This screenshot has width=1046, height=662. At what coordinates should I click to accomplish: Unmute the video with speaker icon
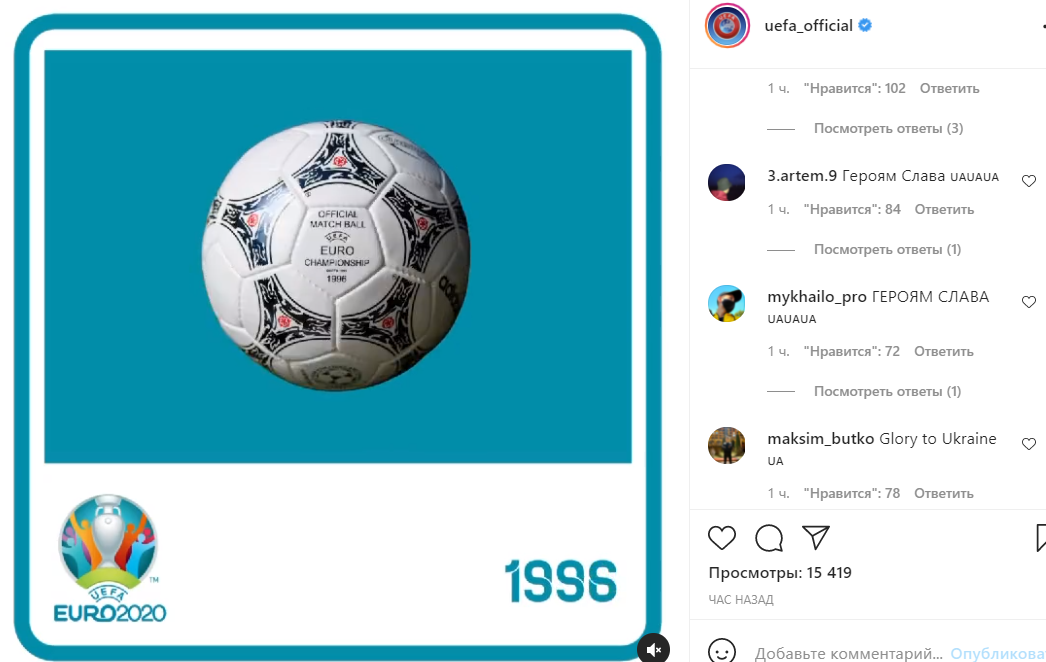tap(654, 649)
